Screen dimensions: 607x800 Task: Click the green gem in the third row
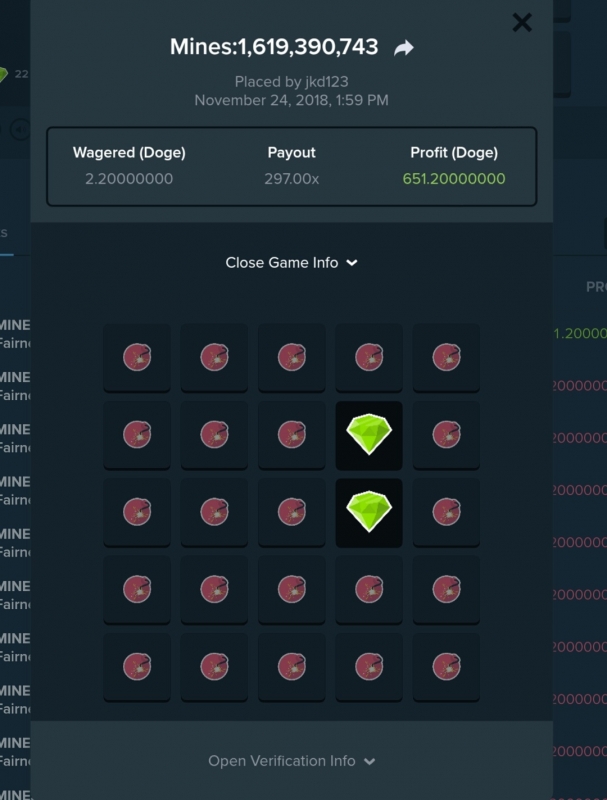[x=369, y=512]
